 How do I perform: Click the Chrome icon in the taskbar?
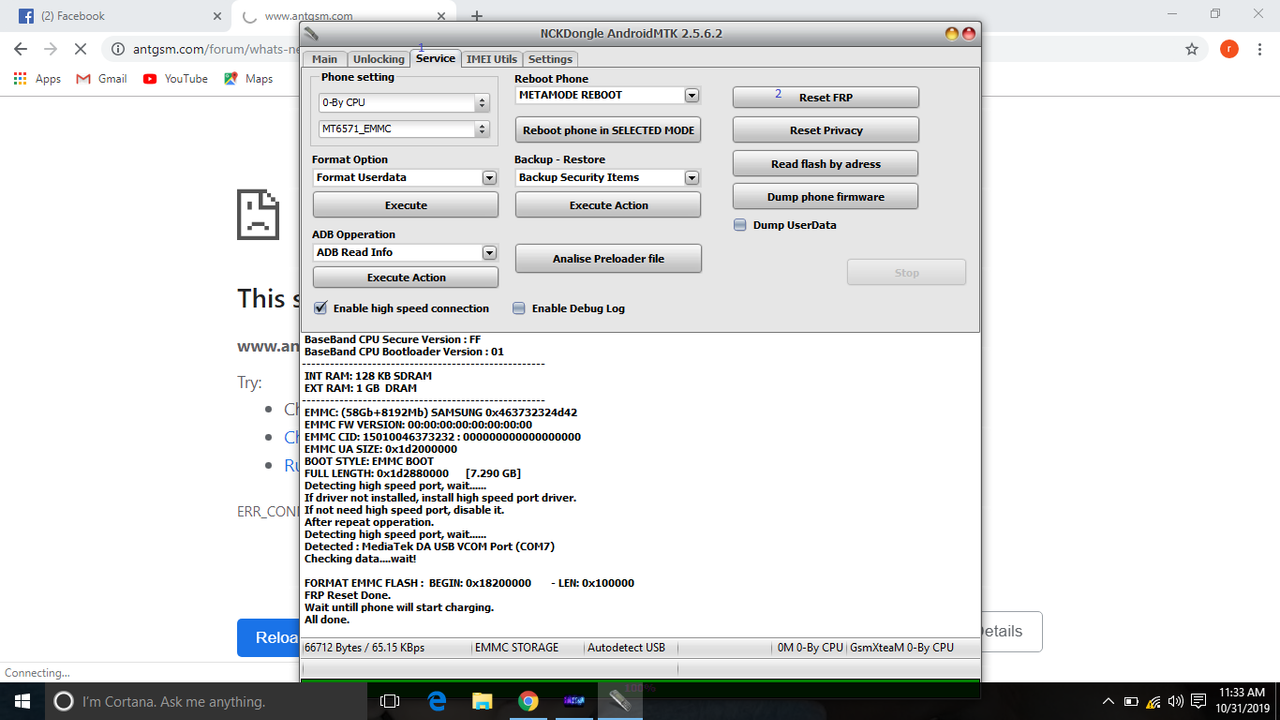click(528, 702)
